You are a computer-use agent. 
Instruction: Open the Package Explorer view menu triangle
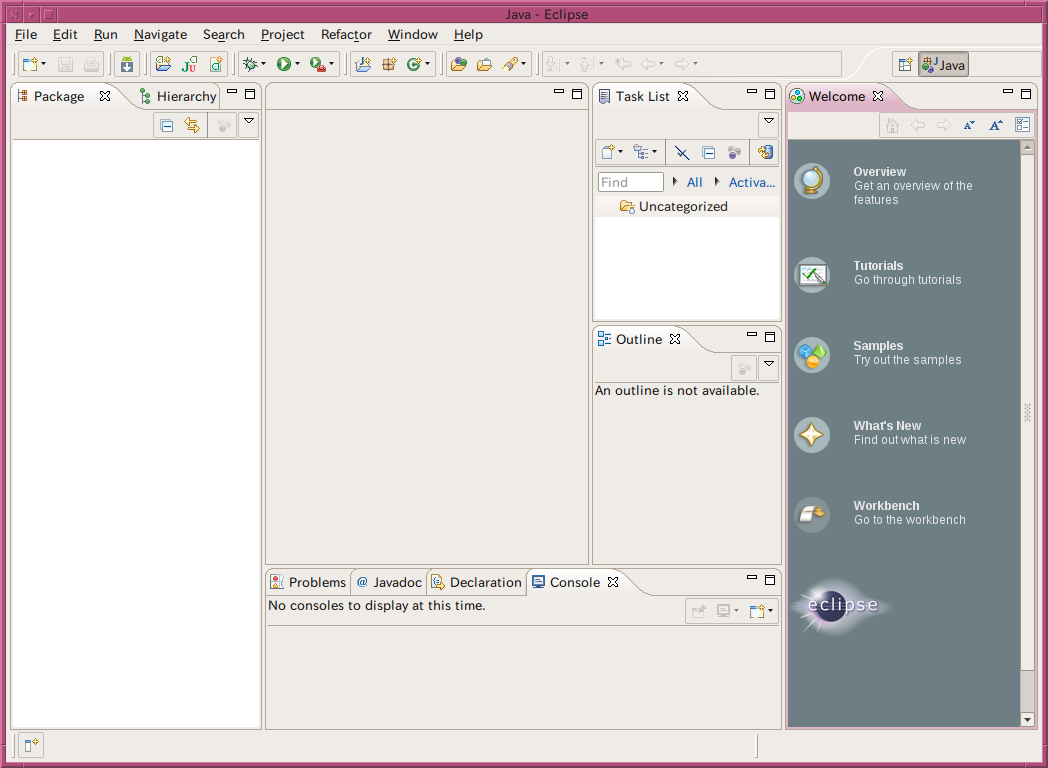click(x=249, y=121)
